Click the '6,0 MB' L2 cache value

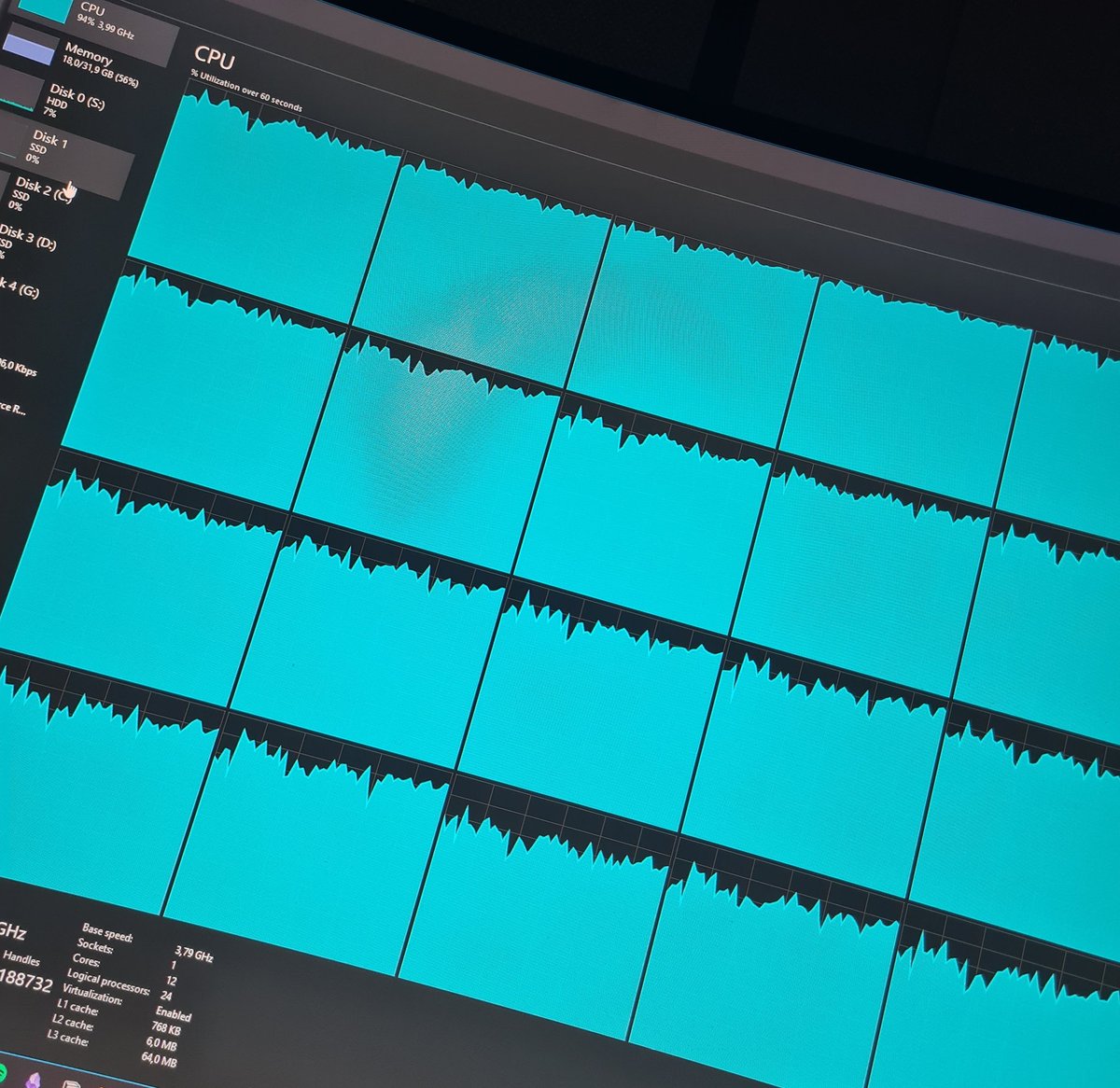click(x=162, y=1044)
